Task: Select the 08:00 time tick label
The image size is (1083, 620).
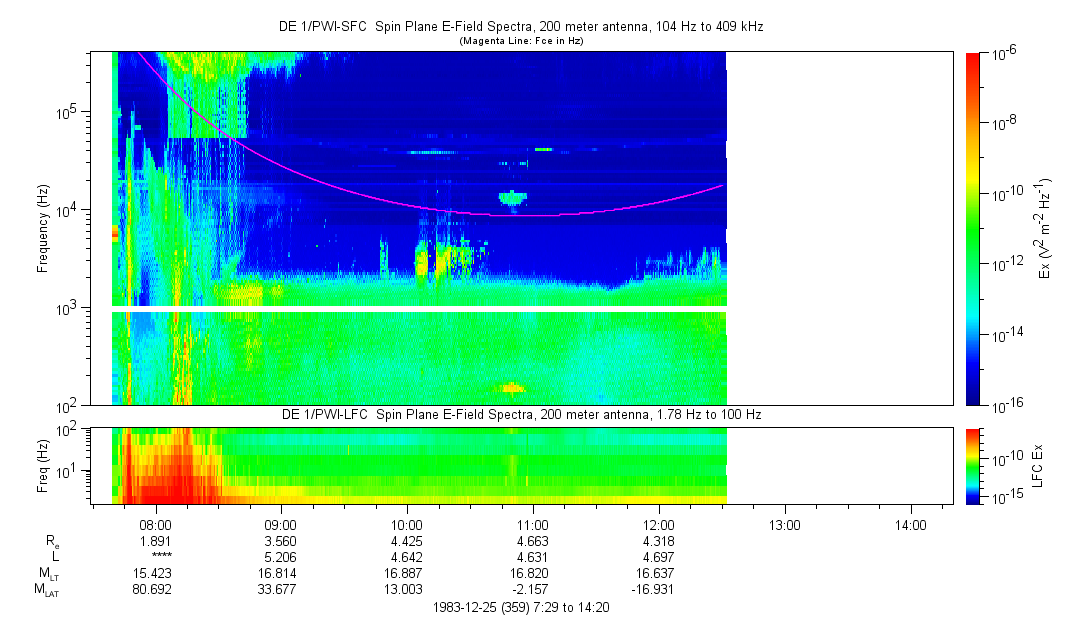Action: 154,524
